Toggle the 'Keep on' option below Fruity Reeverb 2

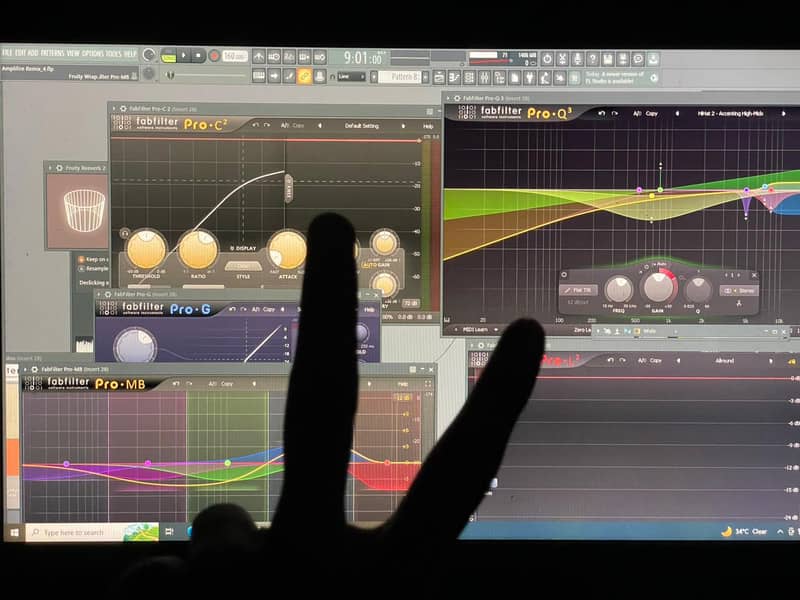[81, 259]
